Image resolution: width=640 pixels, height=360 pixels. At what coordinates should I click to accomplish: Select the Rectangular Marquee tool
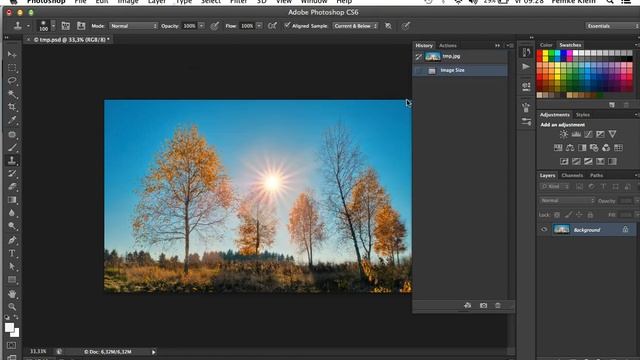point(12,68)
